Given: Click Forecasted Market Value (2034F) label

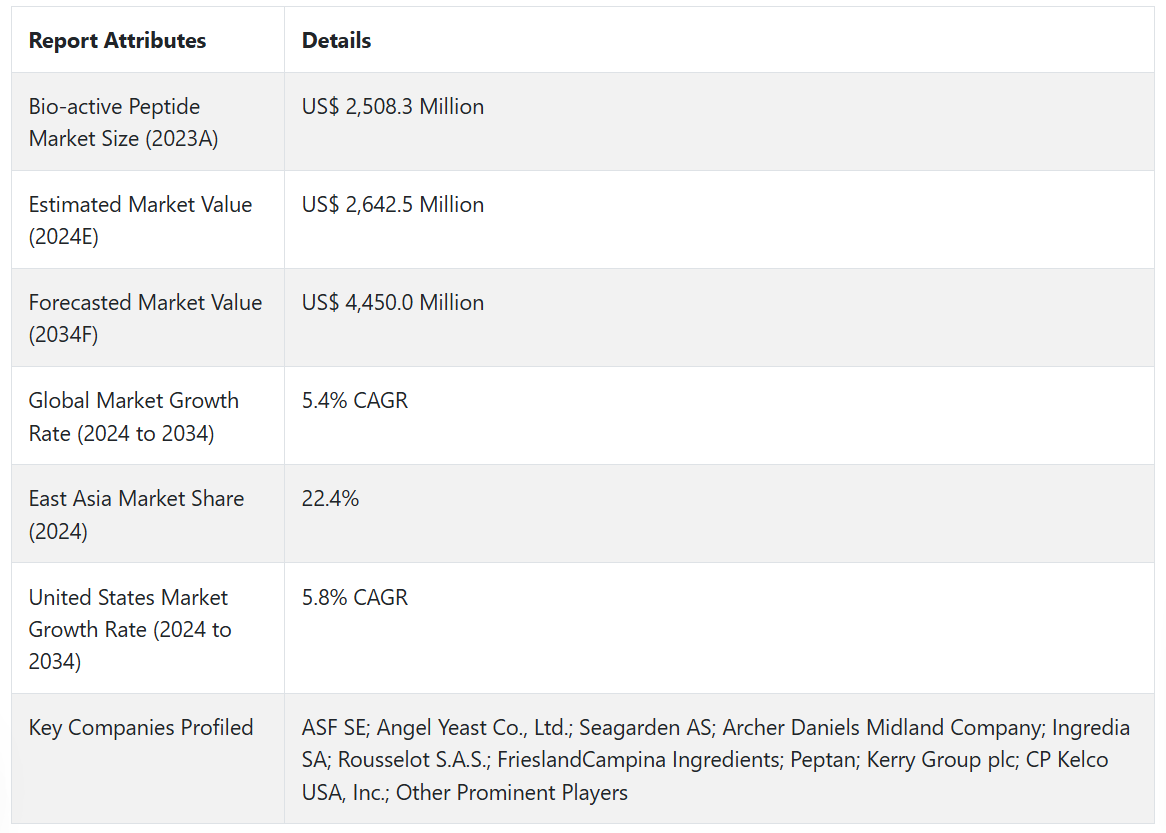Looking at the screenshot, I should pos(145,318).
